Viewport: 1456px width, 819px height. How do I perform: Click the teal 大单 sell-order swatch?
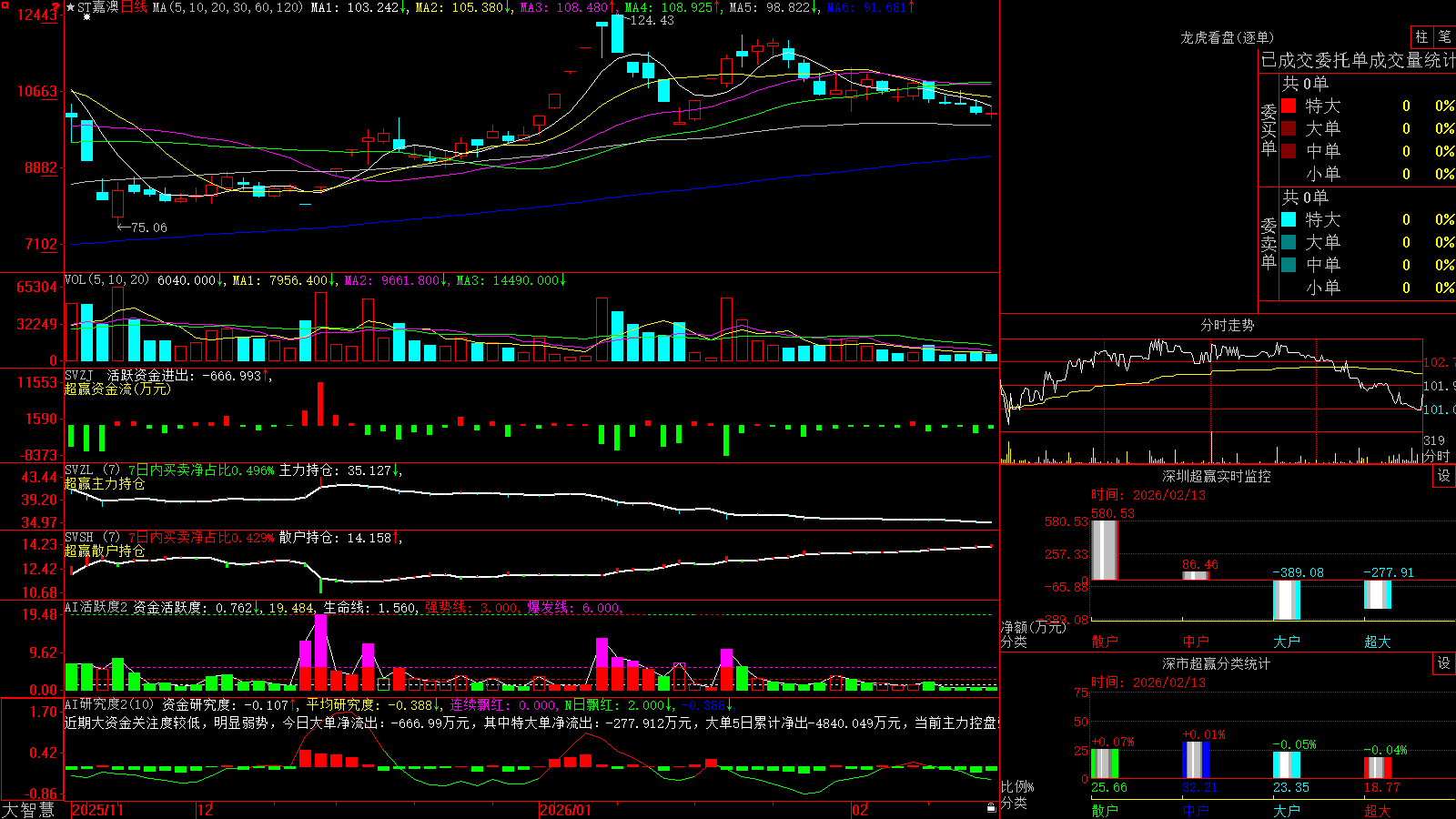[1289, 242]
